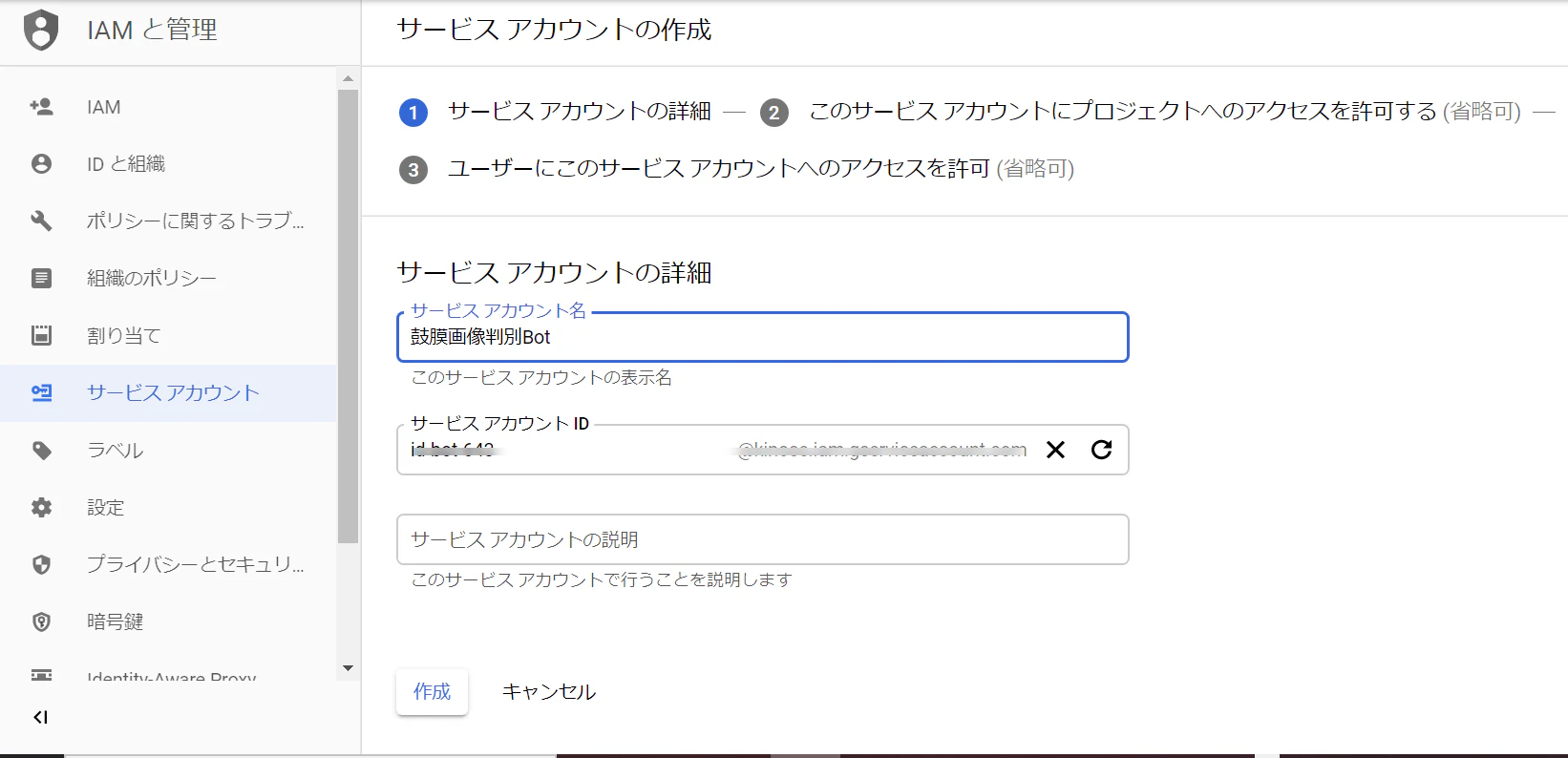Screen dimensions: 1568x758
Task: Open 組織のポリシー in the sidebar
Action: pos(168,279)
